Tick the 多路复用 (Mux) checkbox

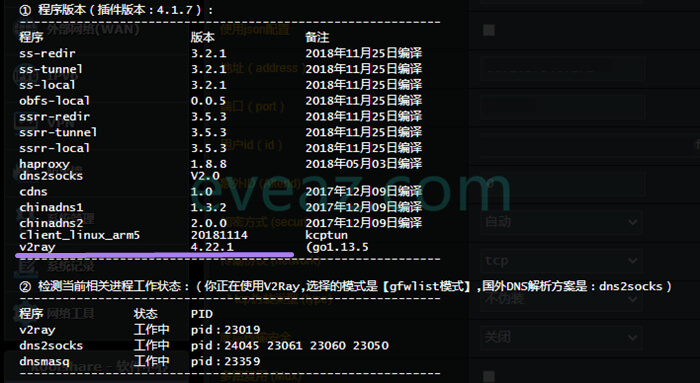tap(489, 376)
